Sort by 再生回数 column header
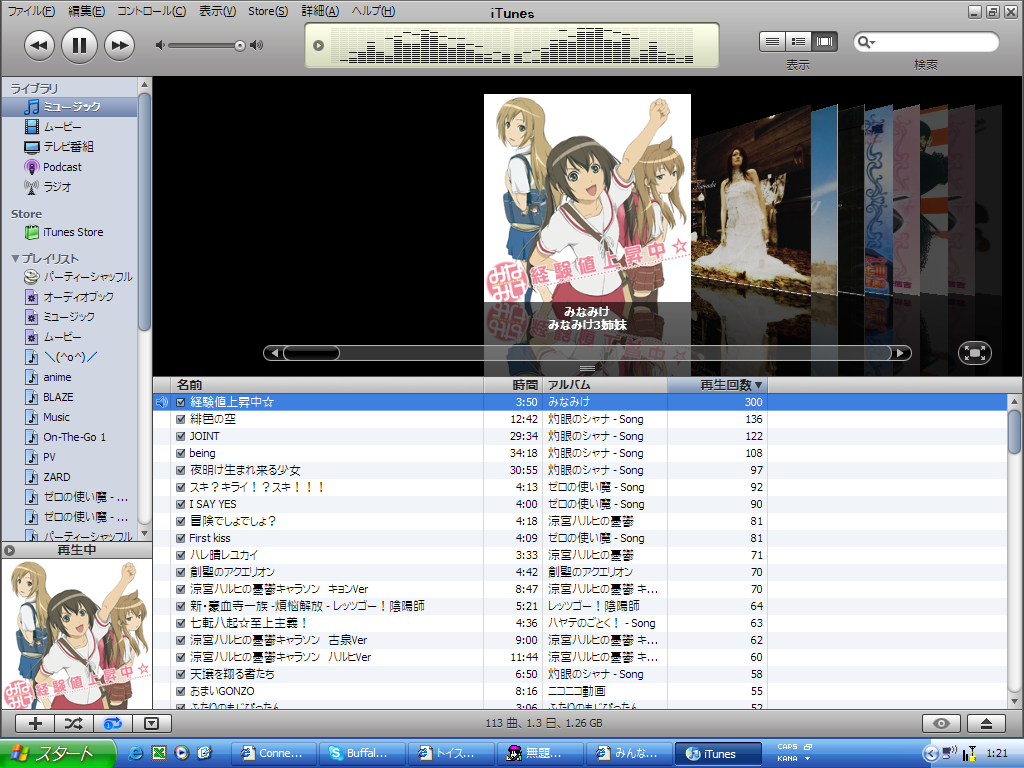This screenshot has height=768, width=1024. click(x=717, y=385)
